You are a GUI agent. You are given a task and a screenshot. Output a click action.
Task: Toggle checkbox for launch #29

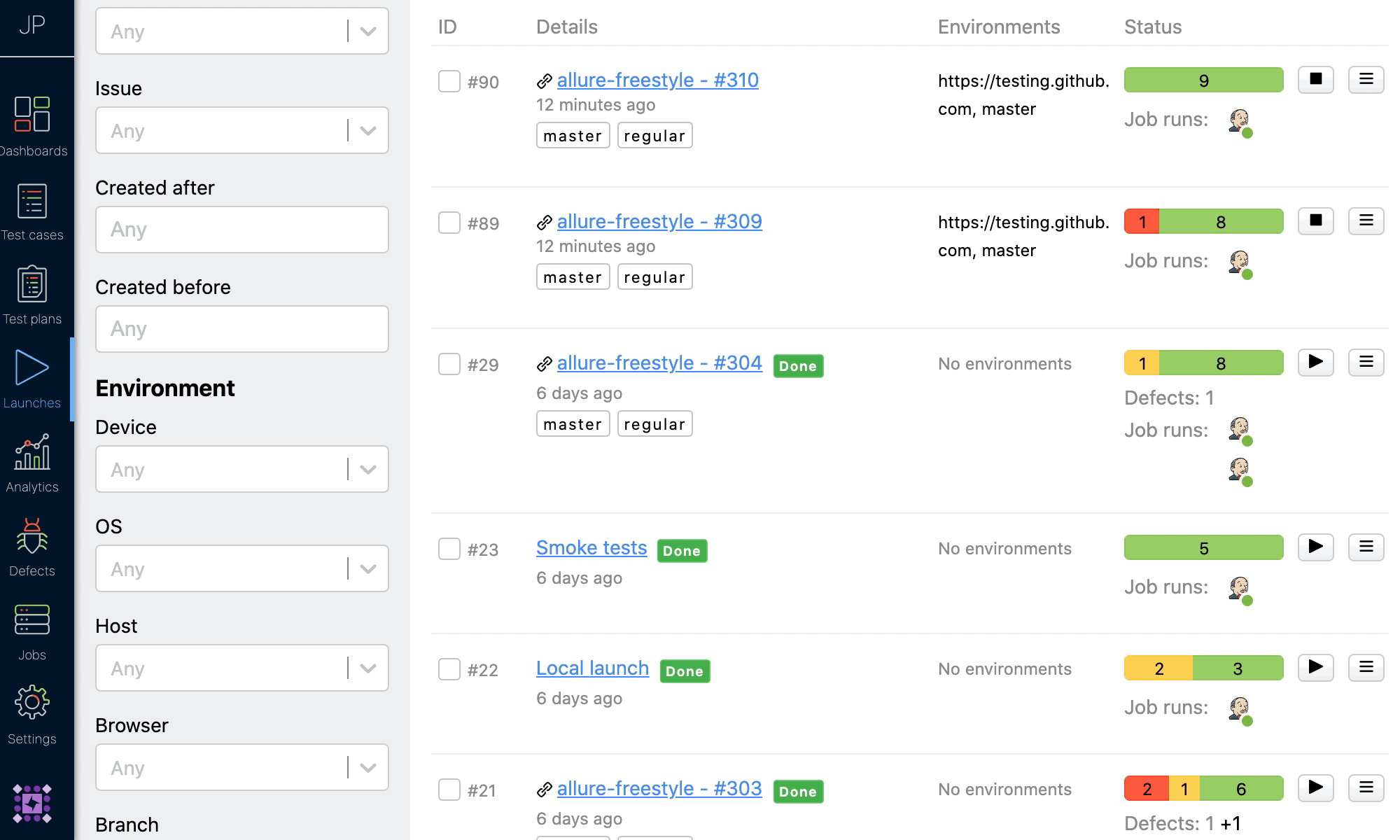448,363
